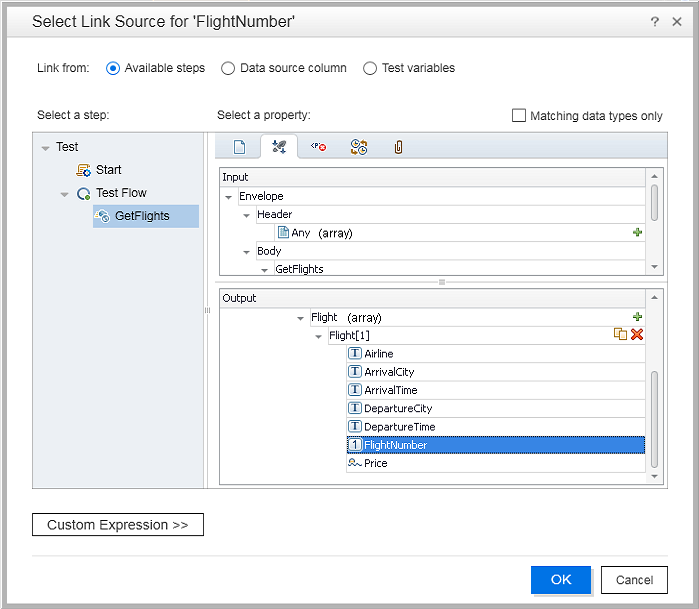
Task: Select the Price output property
Action: click(x=375, y=463)
